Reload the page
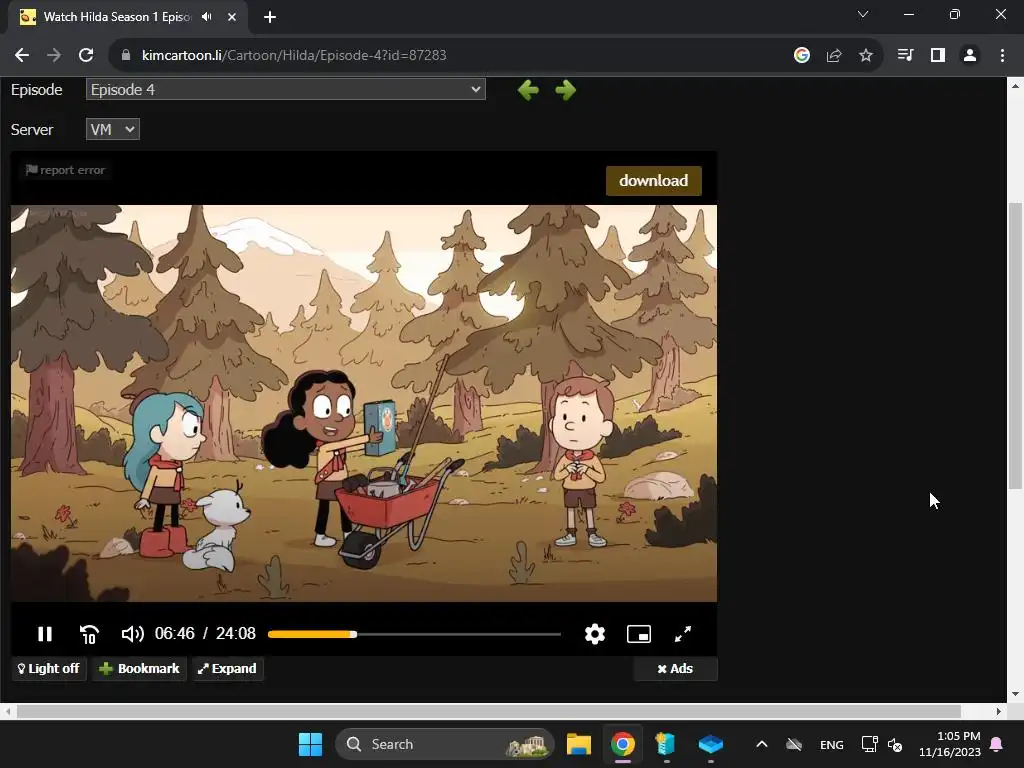This screenshot has height=768, width=1024. pyautogui.click(x=86, y=56)
